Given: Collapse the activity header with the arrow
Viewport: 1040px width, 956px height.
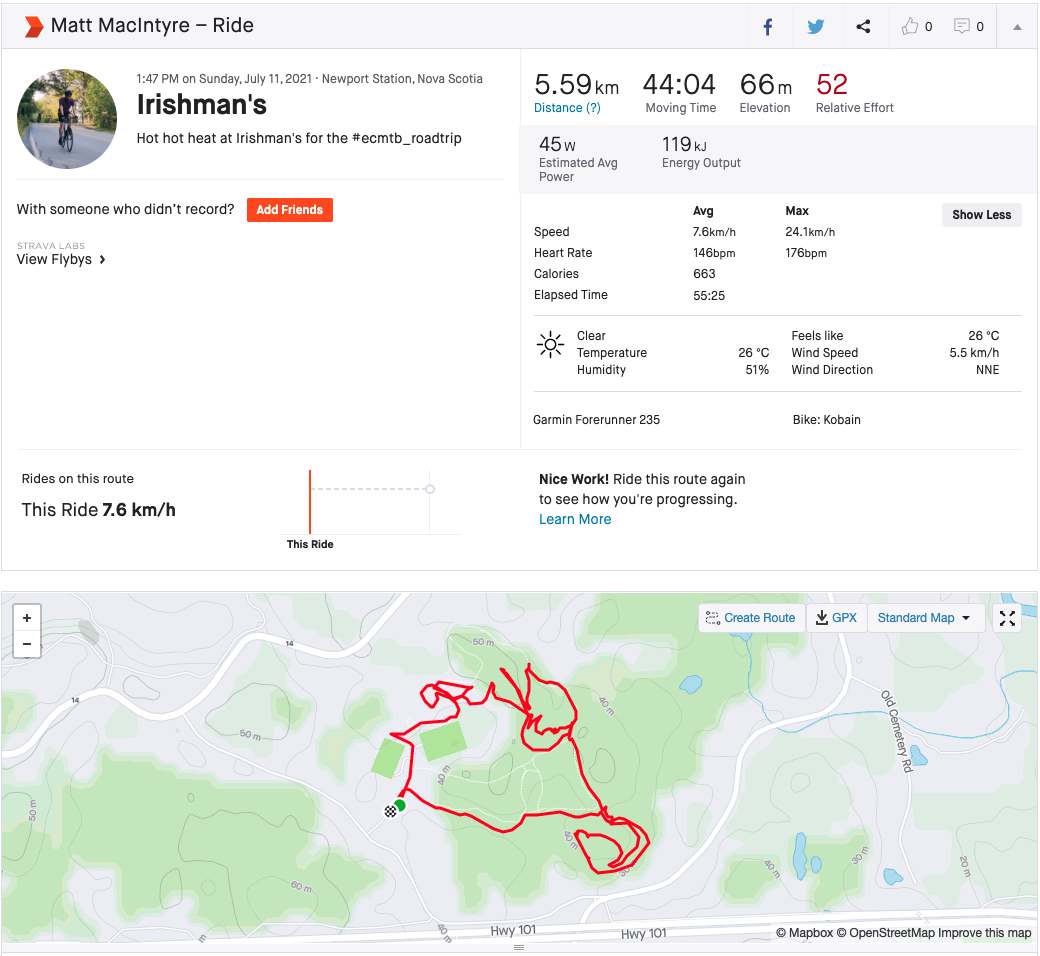Looking at the screenshot, I should 1017,27.
